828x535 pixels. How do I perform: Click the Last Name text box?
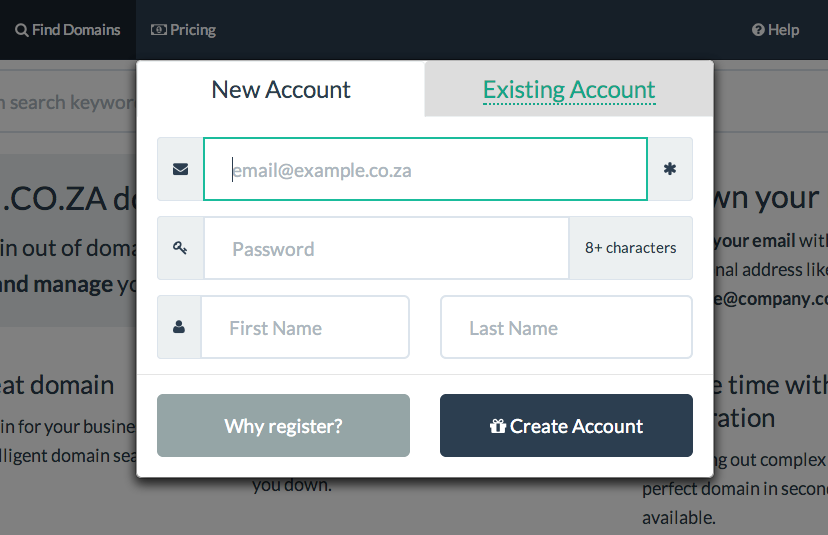tap(566, 327)
